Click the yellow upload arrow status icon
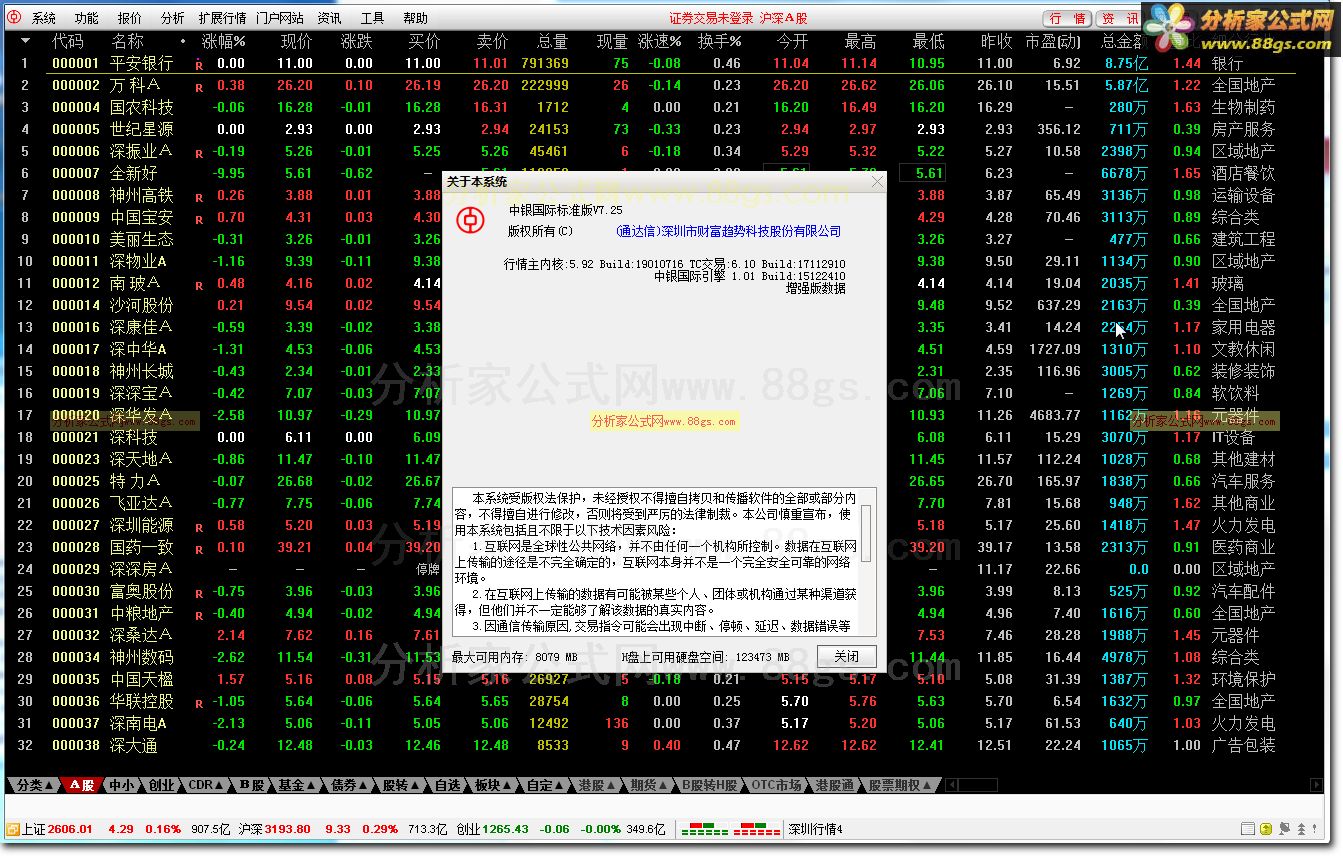Viewport: 1343px width, 856px height. point(1266,829)
